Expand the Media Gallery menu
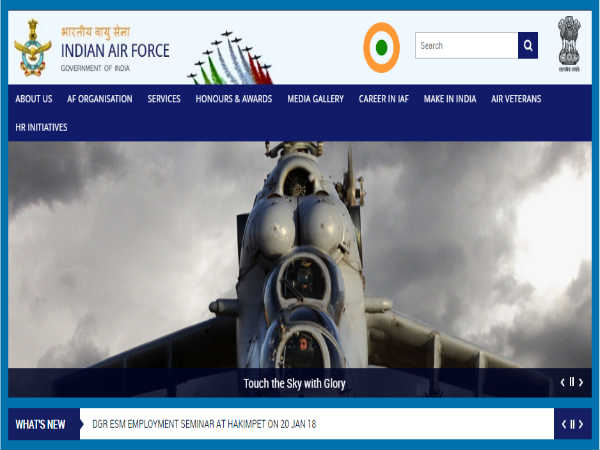600x450 pixels. click(x=315, y=99)
